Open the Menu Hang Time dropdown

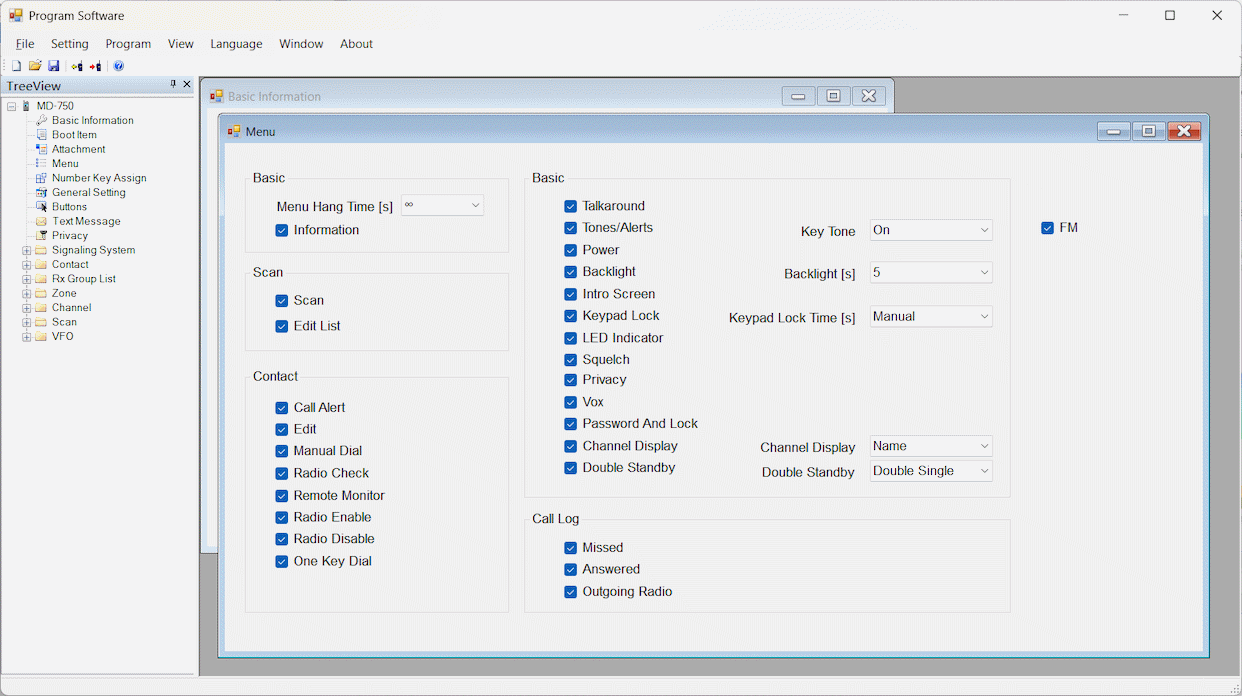pyautogui.click(x=442, y=205)
